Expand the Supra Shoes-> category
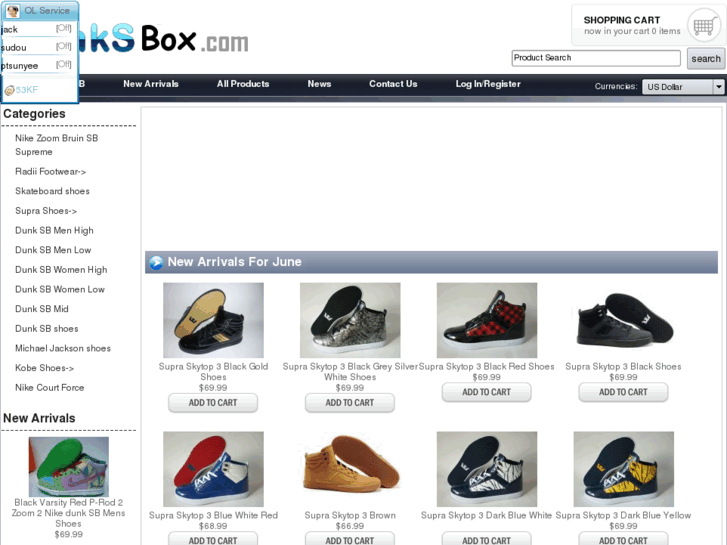 pos(46,211)
